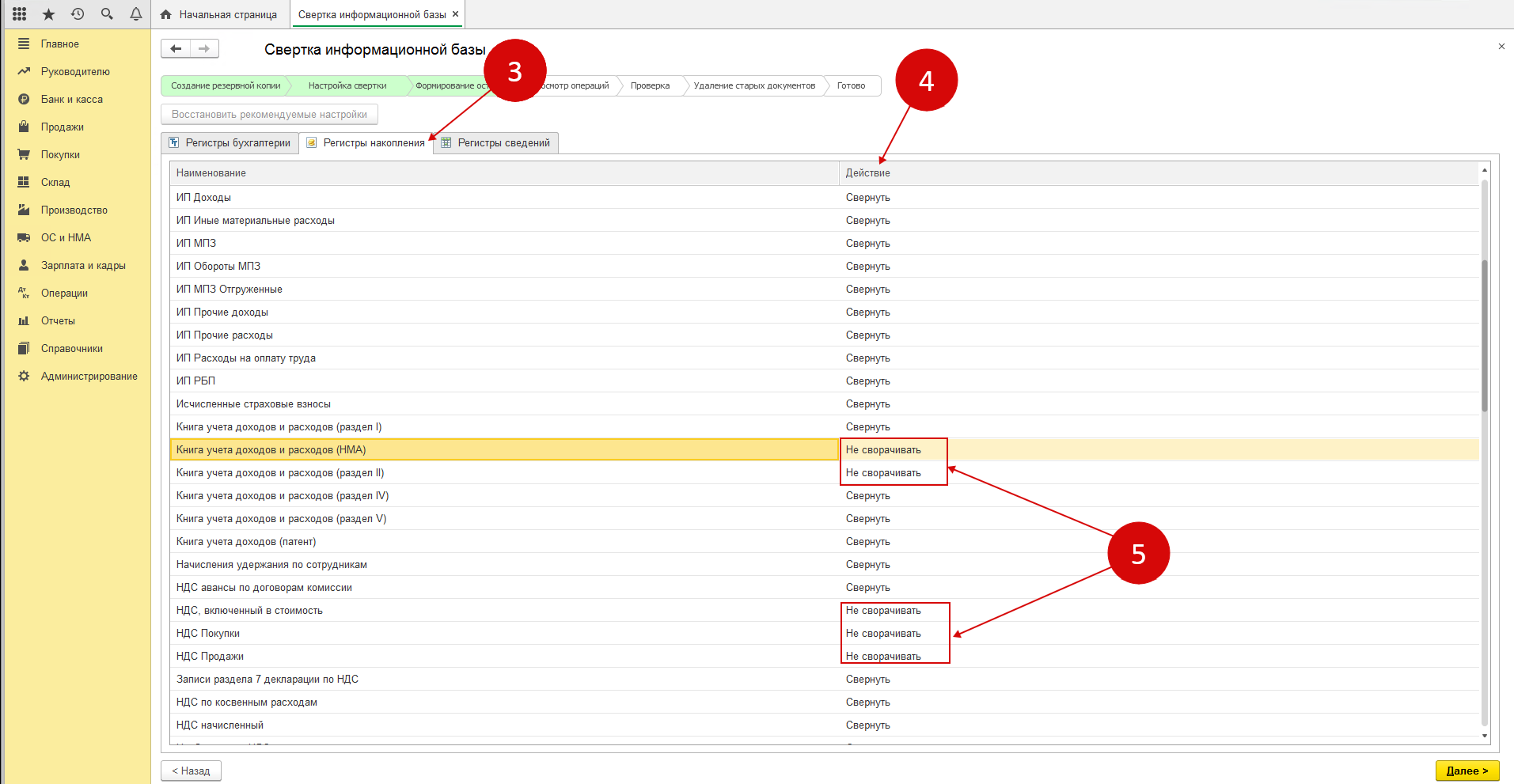
Task: Click the Главное section icon
Action: click(24, 44)
